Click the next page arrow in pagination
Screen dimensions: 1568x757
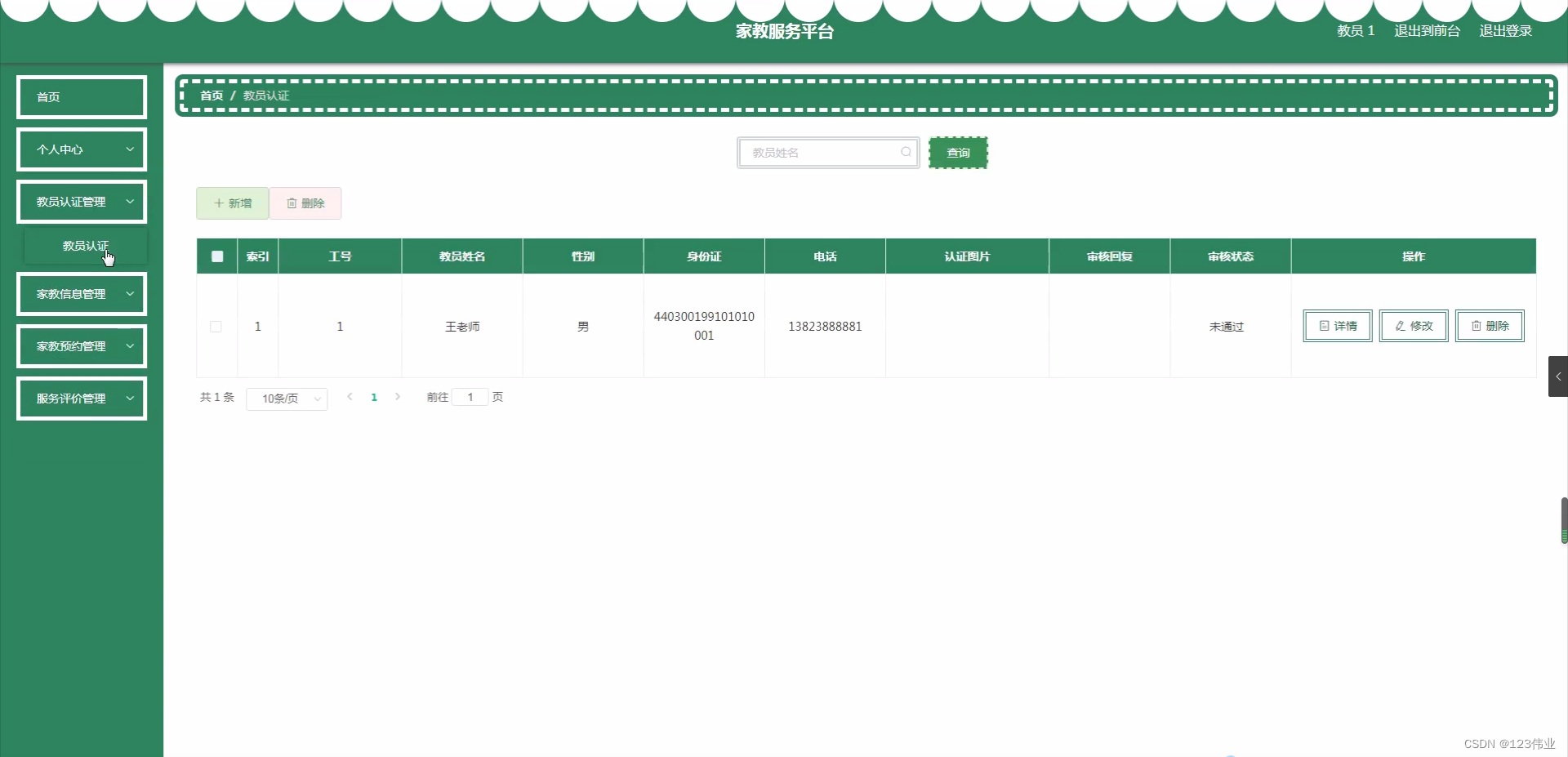click(x=398, y=398)
